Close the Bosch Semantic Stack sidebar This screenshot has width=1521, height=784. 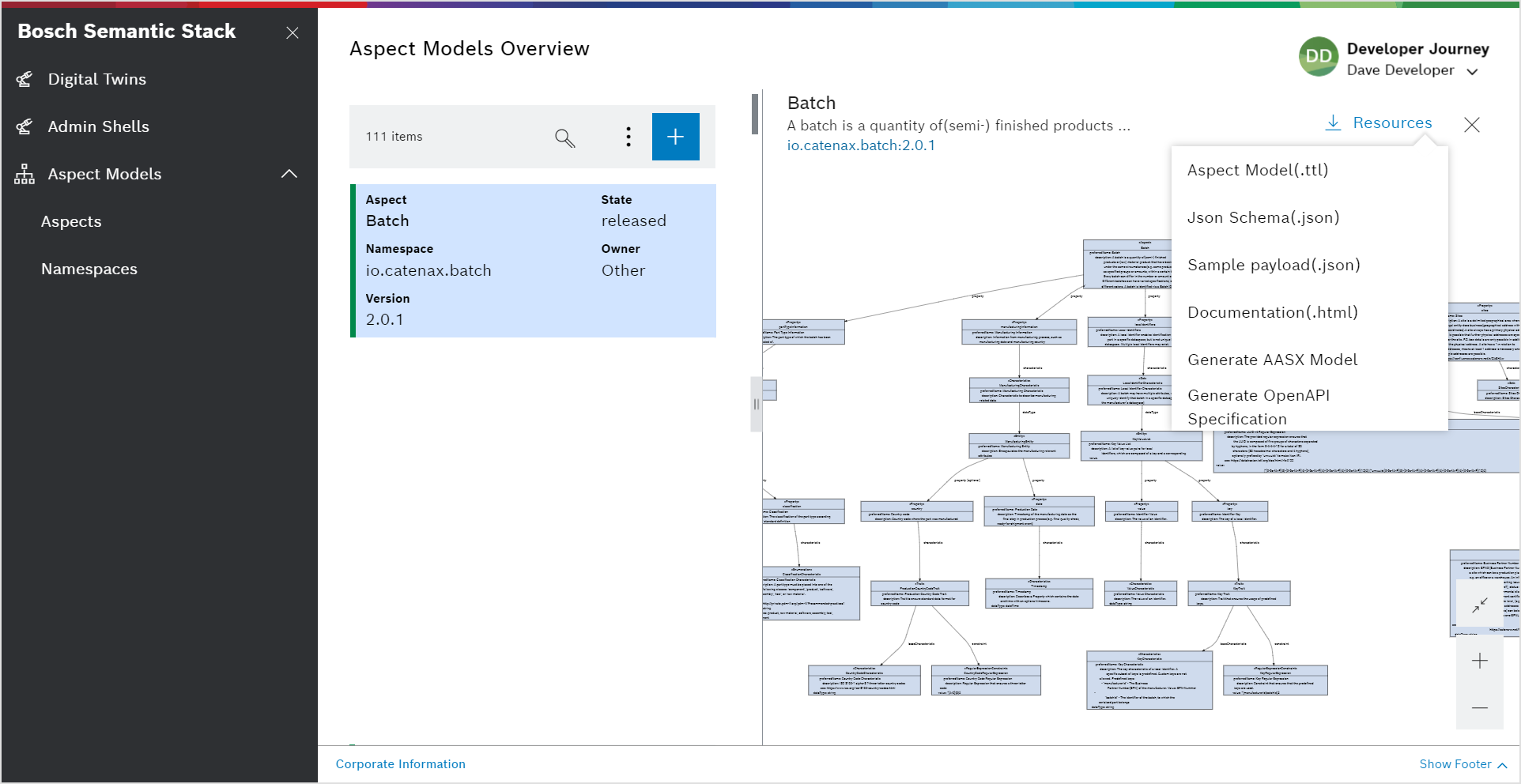point(292,32)
